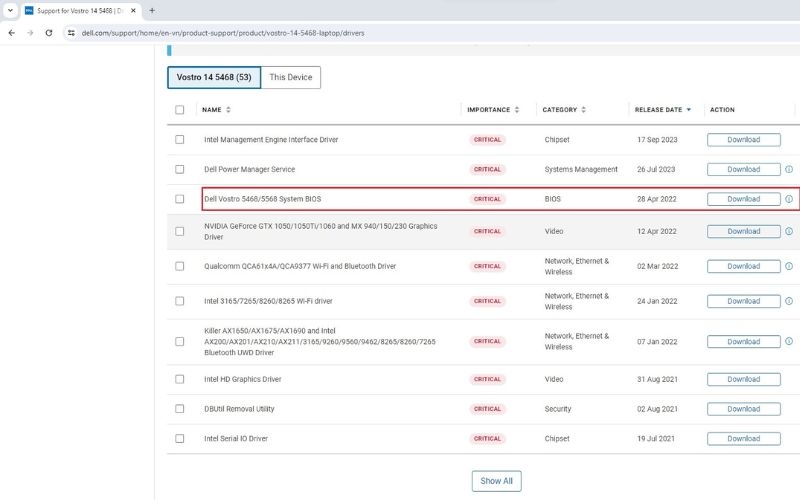The width and height of the screenshot is (800, 500).
Task: Check DBUtil Removal Utility row
Action: (180, 409)
